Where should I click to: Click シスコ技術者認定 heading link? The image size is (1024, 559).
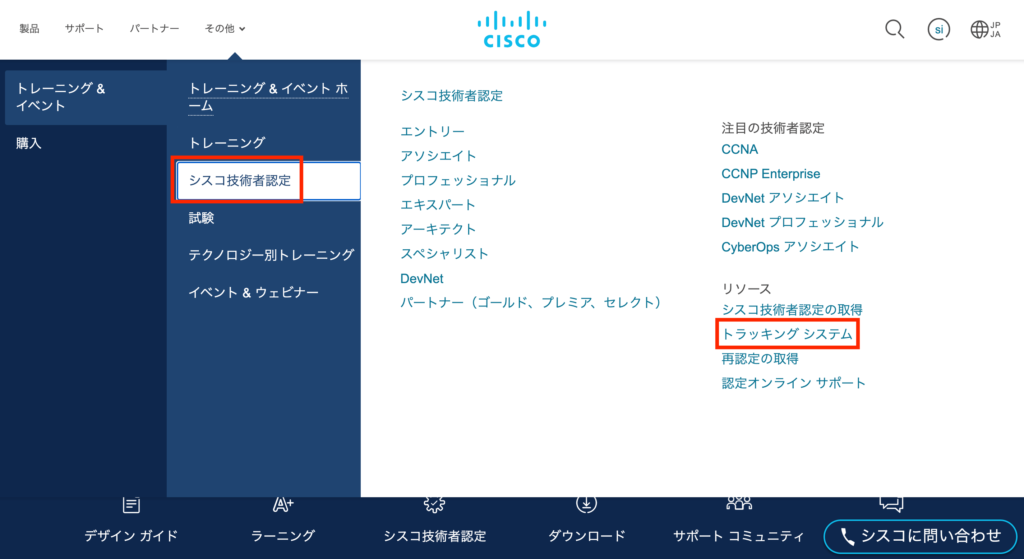(x=451, y=95)
